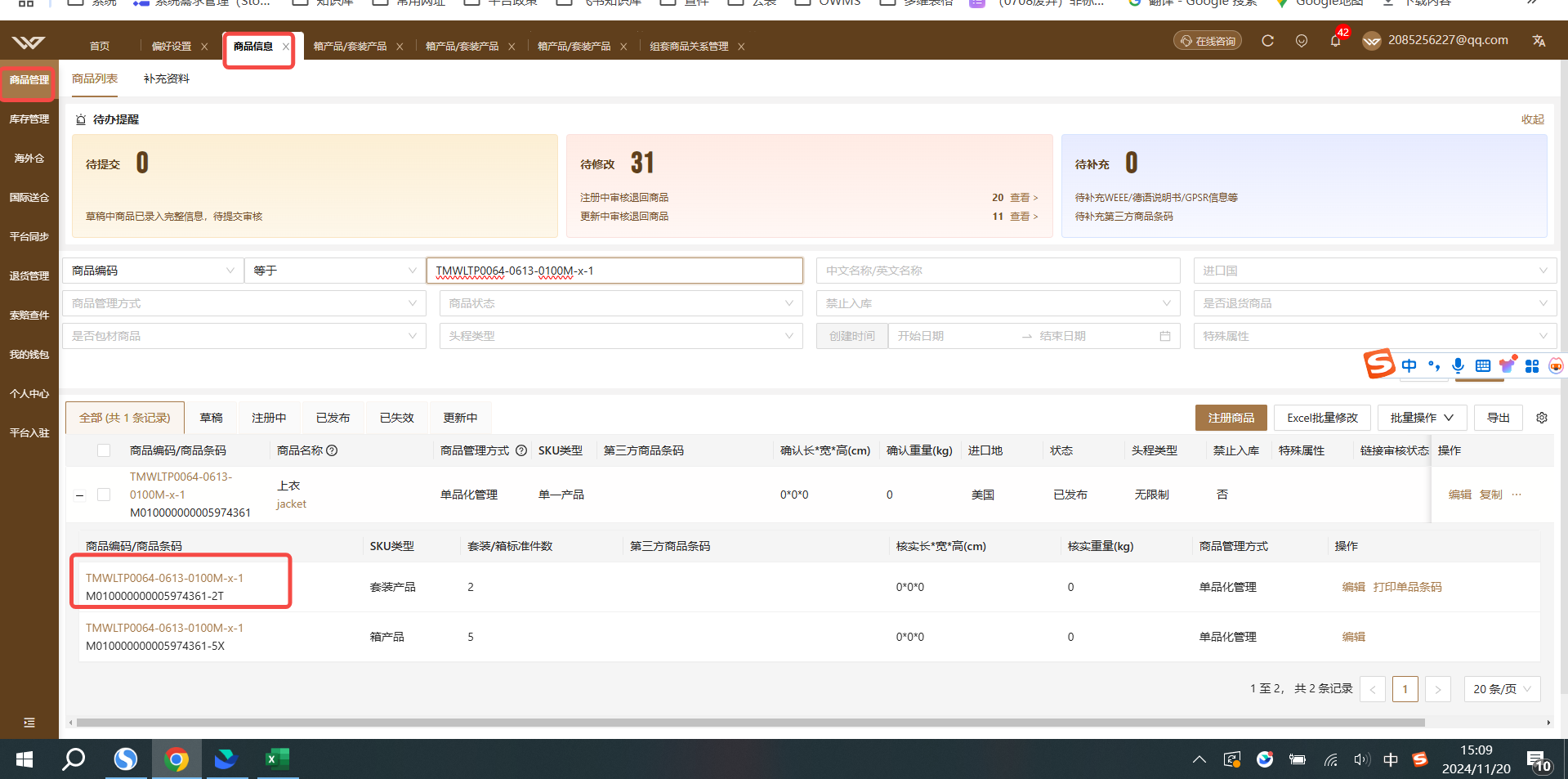Viewport: 1568px width, 779px height.
Task: Open the 禁止入库 dropdown
Action: pyautogui.click(x=998, y=303)
